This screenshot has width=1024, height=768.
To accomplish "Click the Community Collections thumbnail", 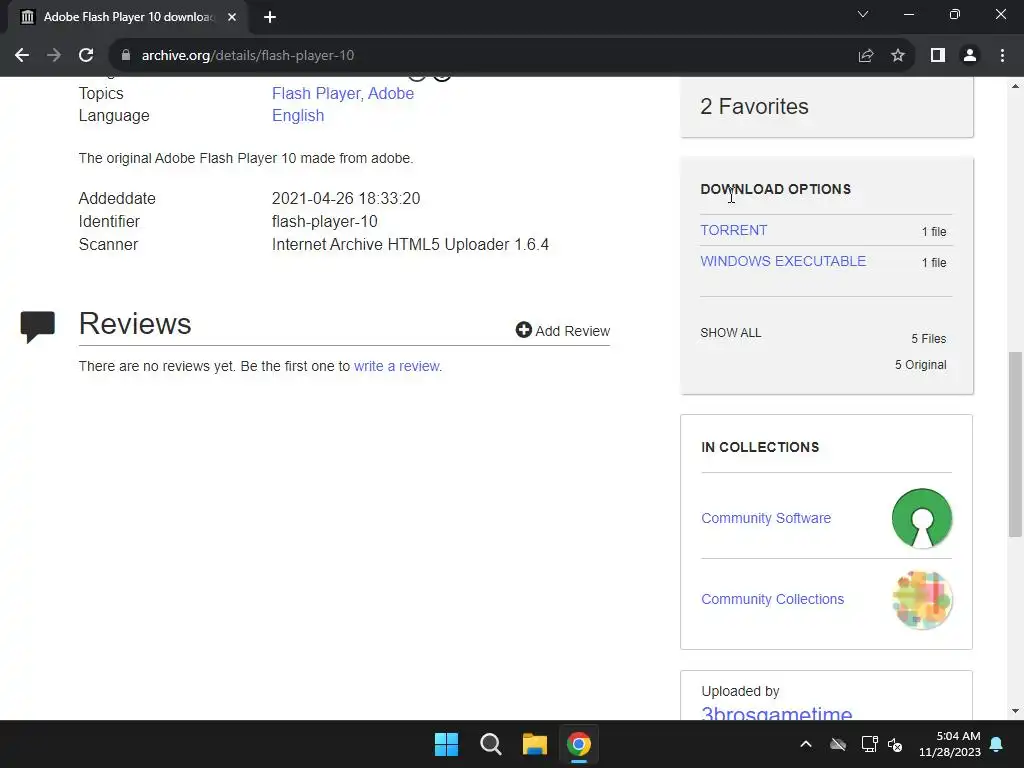I will [x=922, y=600].
